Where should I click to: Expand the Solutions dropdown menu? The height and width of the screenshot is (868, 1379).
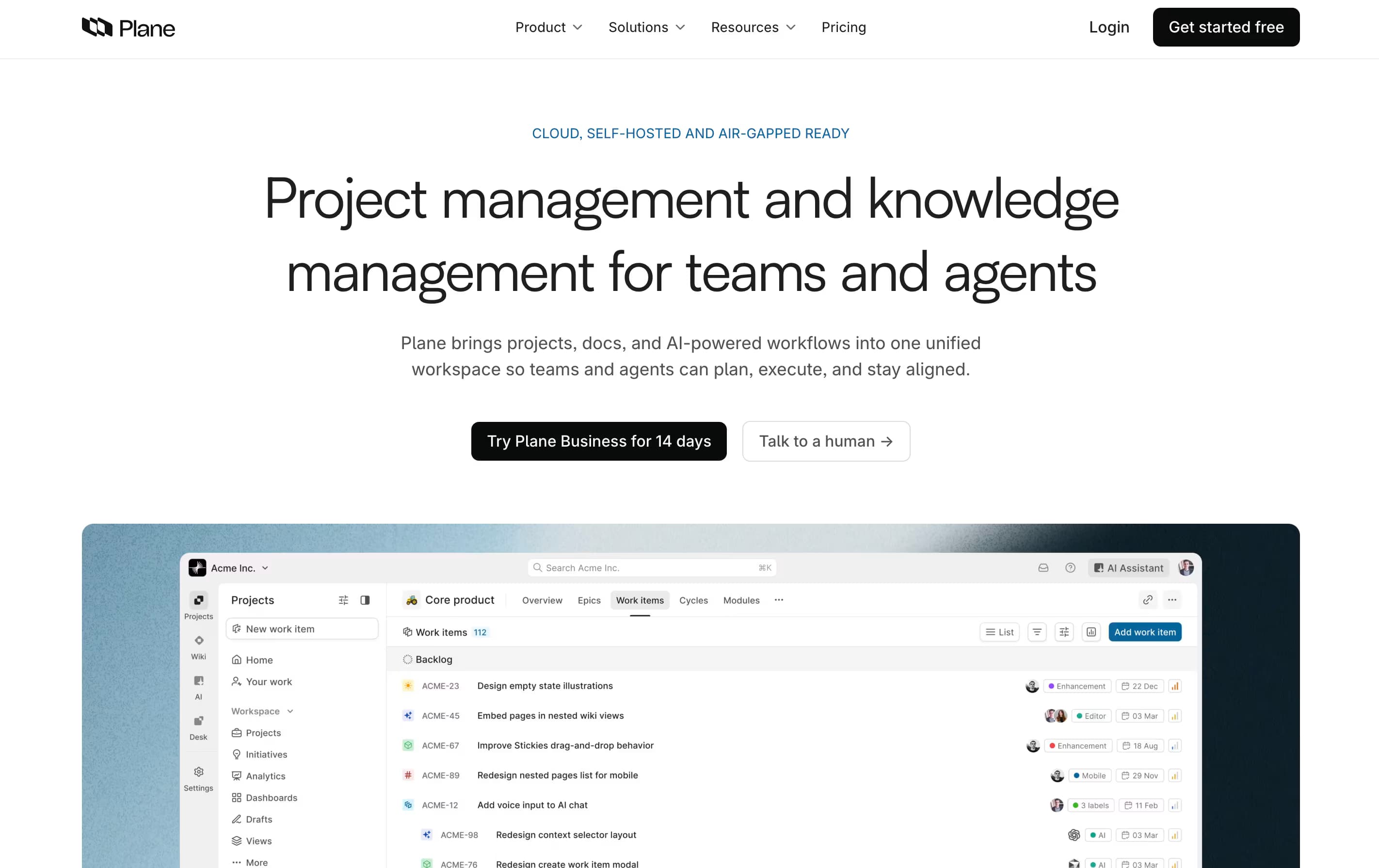[x=646, y=28]
